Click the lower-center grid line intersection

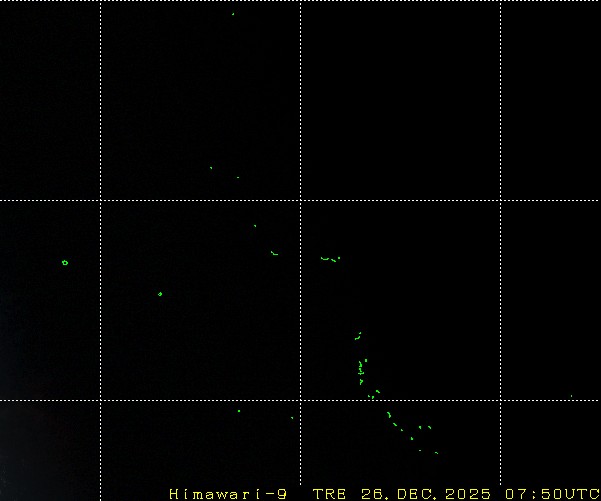pyautogui.click(x=300, y=400)
